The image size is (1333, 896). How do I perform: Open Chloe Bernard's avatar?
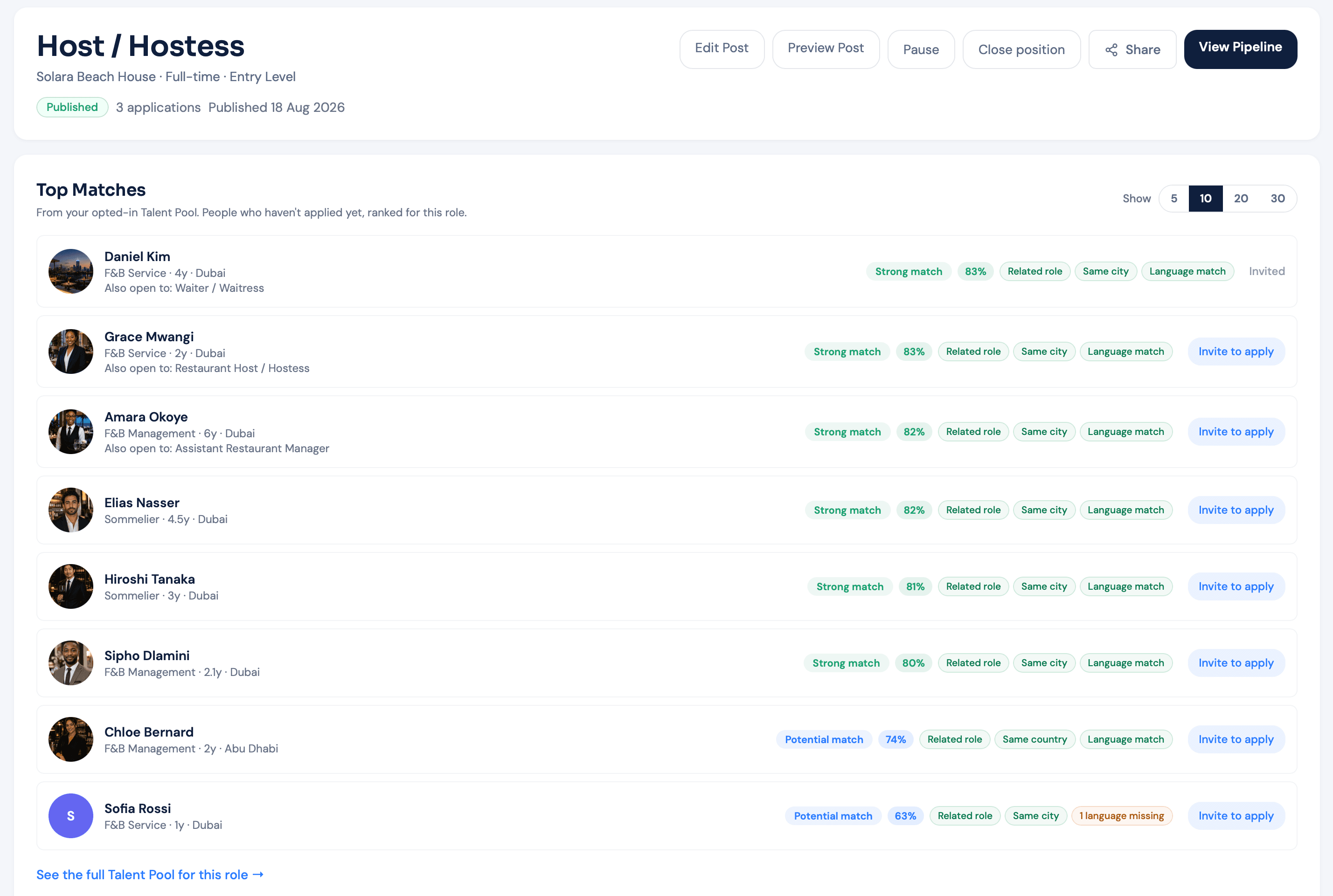point(71,739)
